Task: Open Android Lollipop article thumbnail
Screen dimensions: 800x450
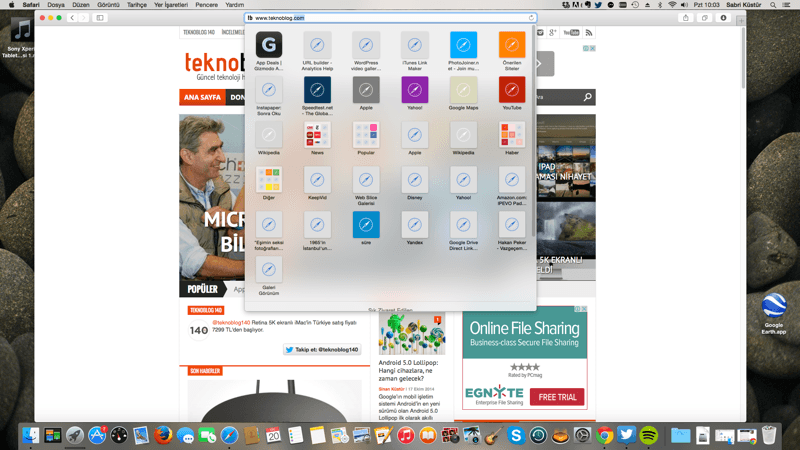Action: click(x=412, y=334)
